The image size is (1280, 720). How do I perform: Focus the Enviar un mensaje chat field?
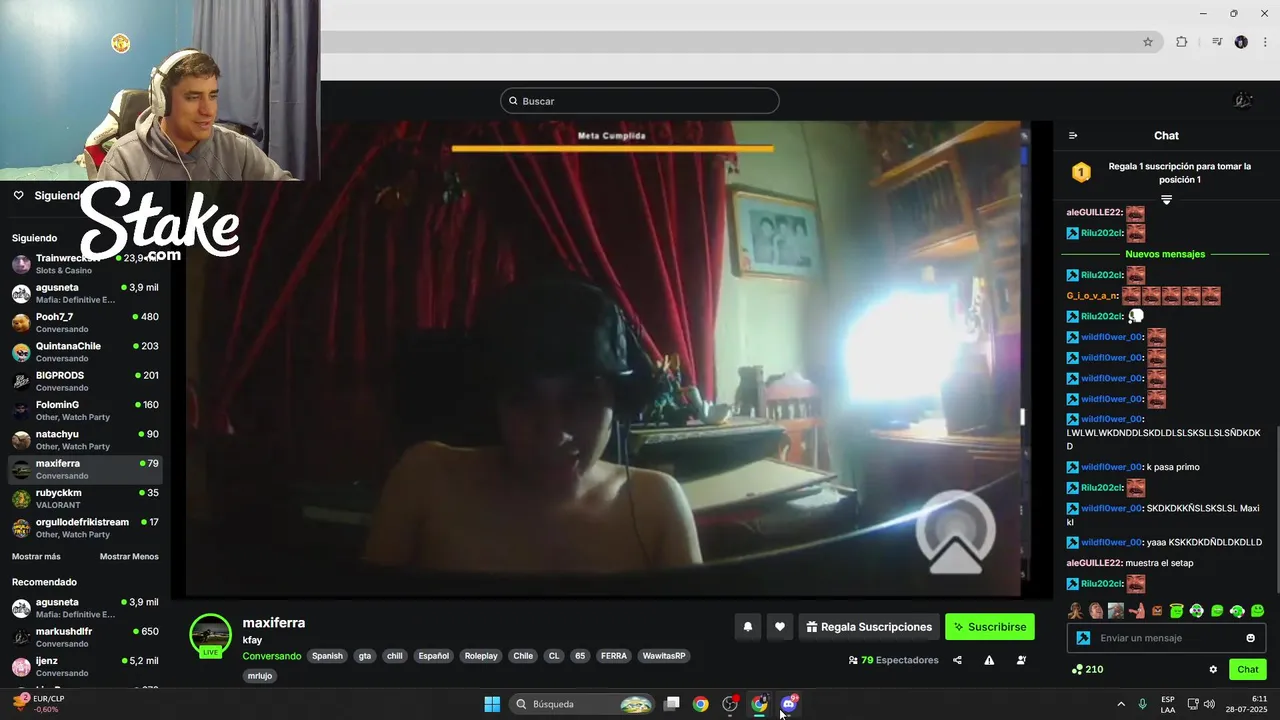click(x=1168, y=638)
